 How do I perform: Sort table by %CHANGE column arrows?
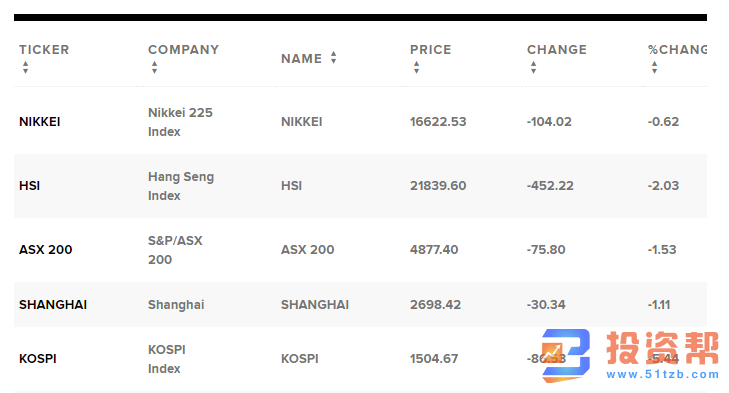pyautogui.click(x=655, y=67)
